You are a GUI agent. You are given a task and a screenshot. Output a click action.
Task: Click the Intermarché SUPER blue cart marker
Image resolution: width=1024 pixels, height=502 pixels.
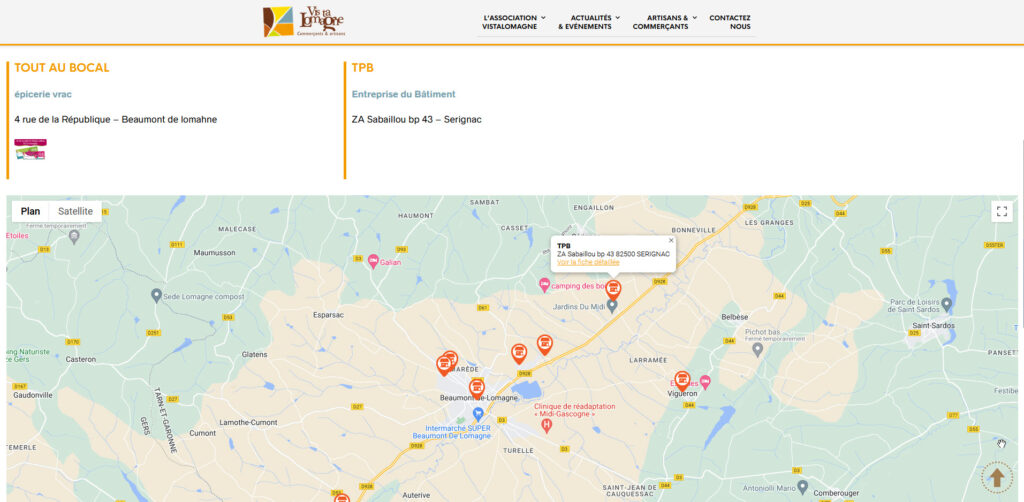(x=478, y=414)
